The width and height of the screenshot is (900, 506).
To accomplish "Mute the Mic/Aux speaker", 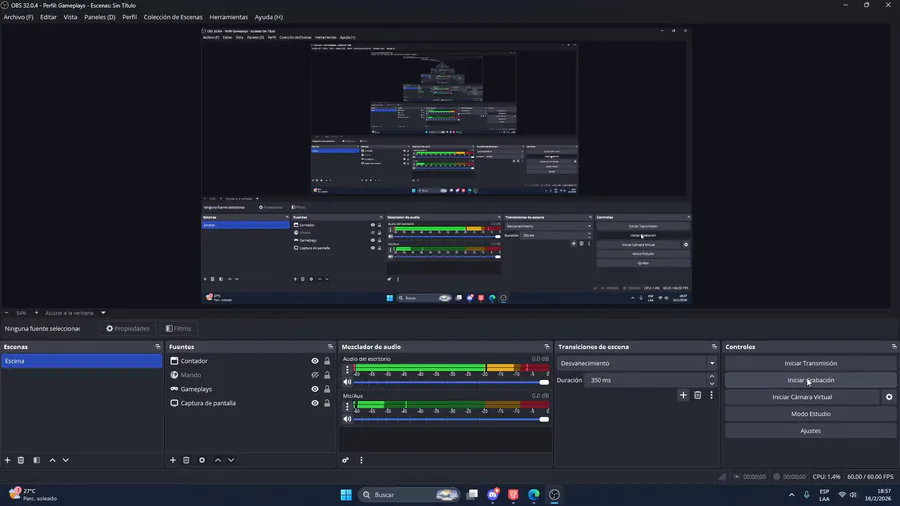I will click(x=347, y=419).
